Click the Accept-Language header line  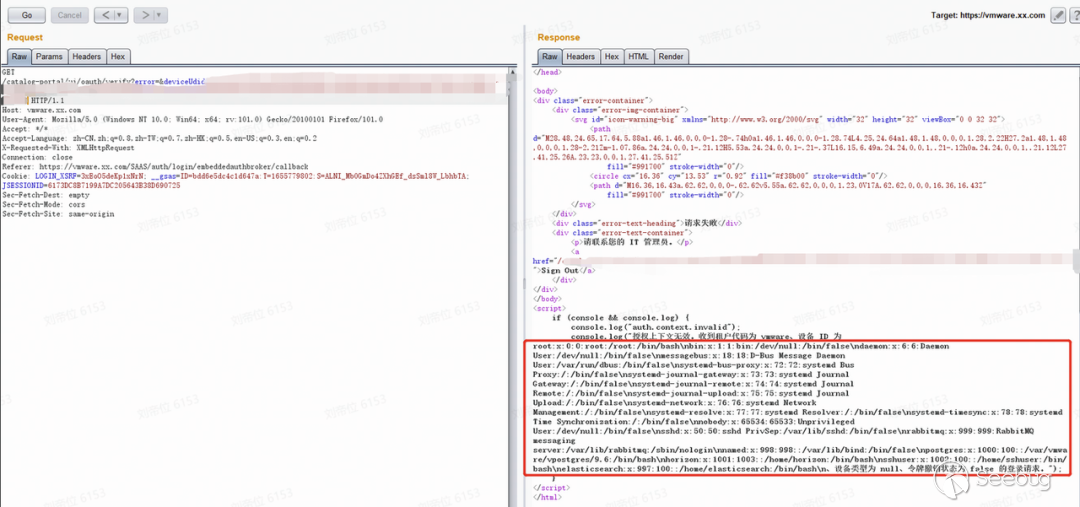[x=159, y=138]
